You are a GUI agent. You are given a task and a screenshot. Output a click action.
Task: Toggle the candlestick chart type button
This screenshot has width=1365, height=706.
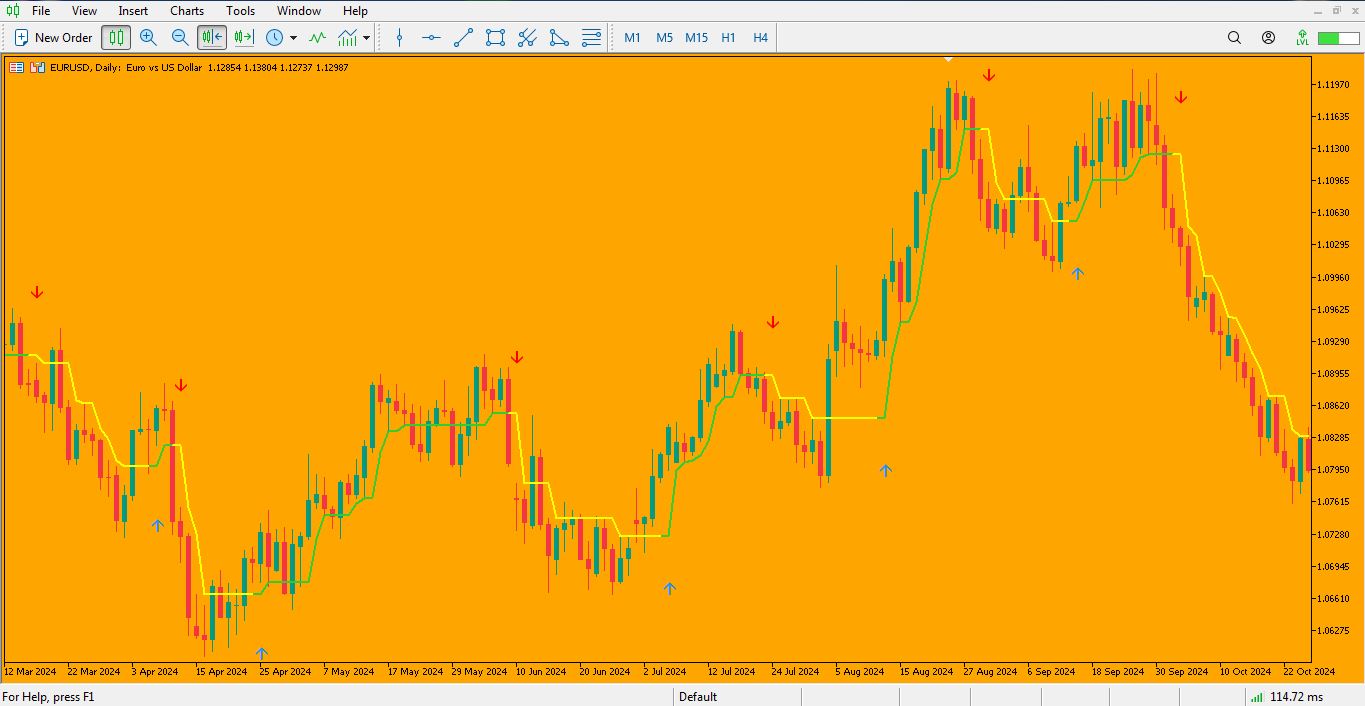tap(117, 38)
